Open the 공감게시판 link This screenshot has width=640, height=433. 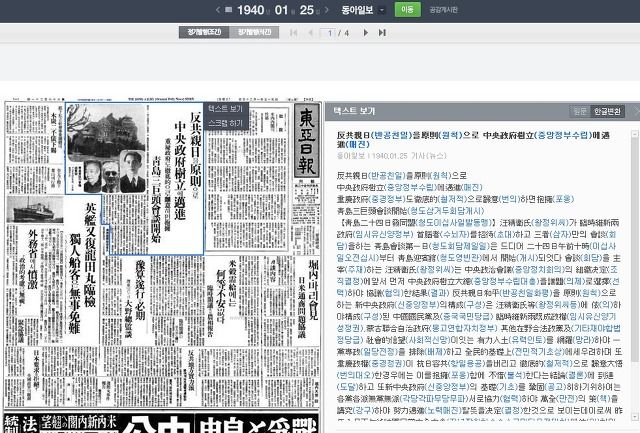[x=443, y=10]
